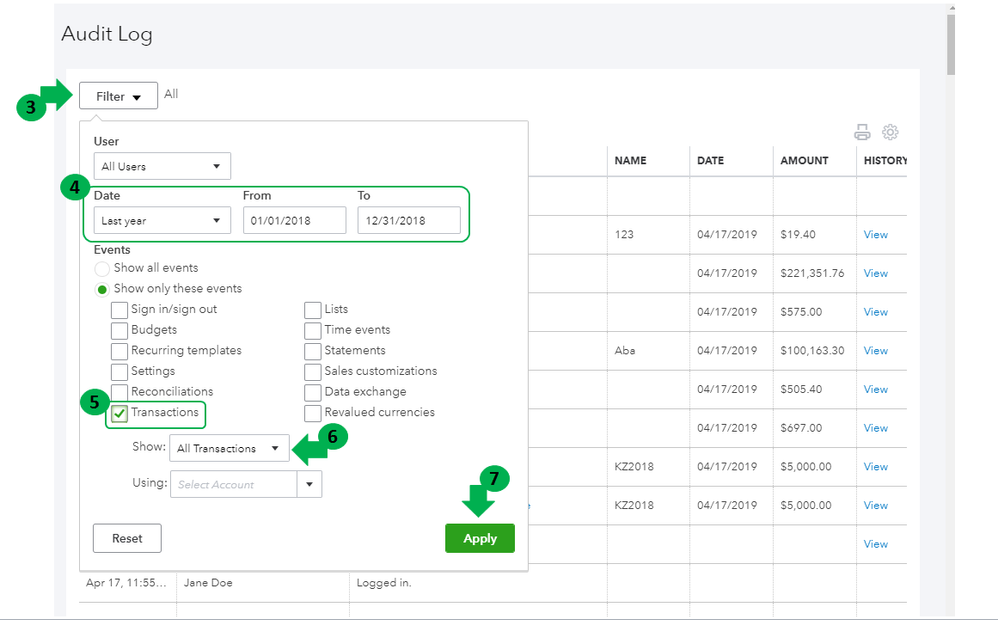Check the Lists checkbox
998x620 pixels.
click(313, 310)
